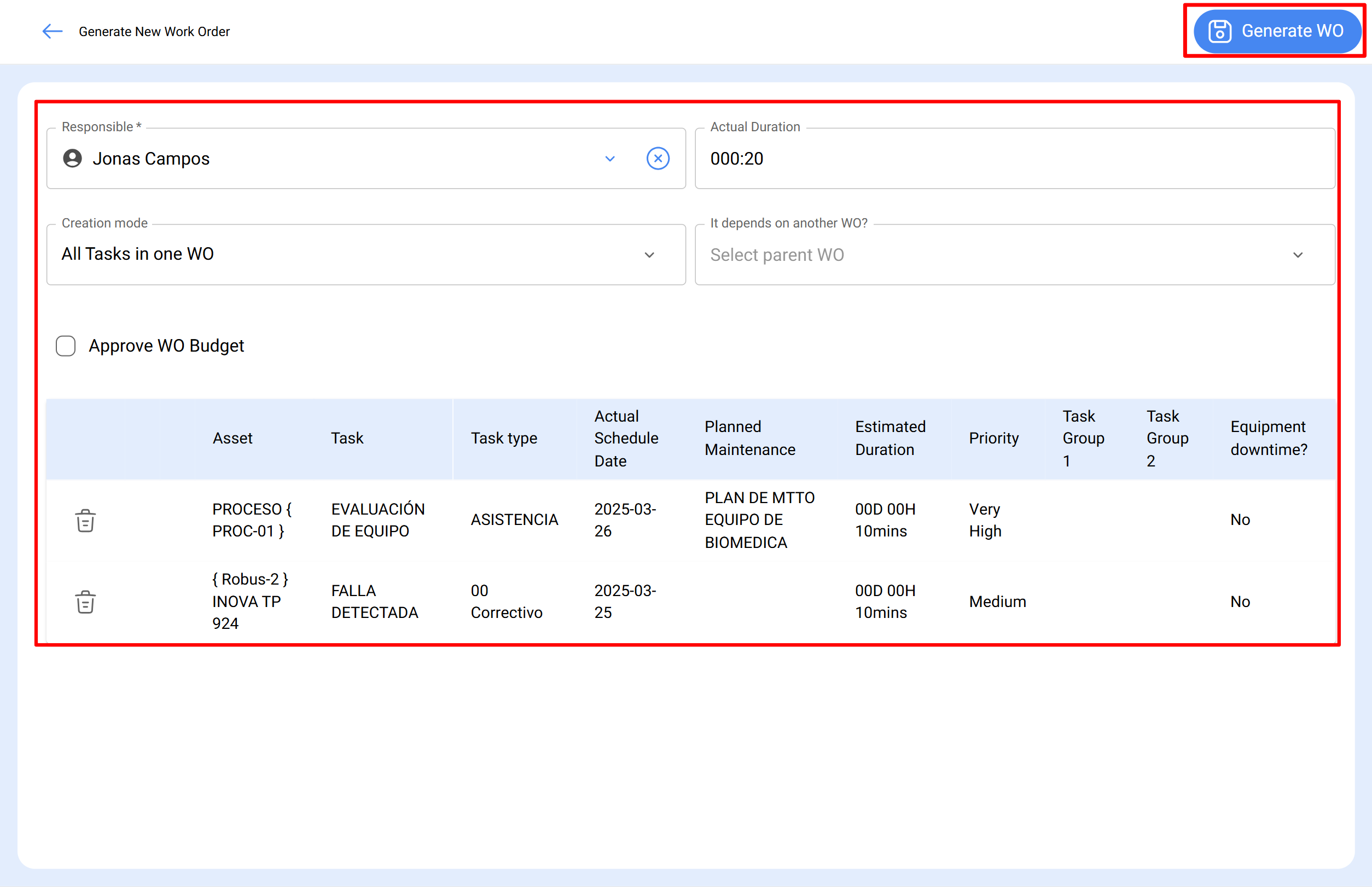The height and width of the screenshot is (887, 1372).
Task: Click the Generate New Work Order heading link
Action: (x=154, y=31)
